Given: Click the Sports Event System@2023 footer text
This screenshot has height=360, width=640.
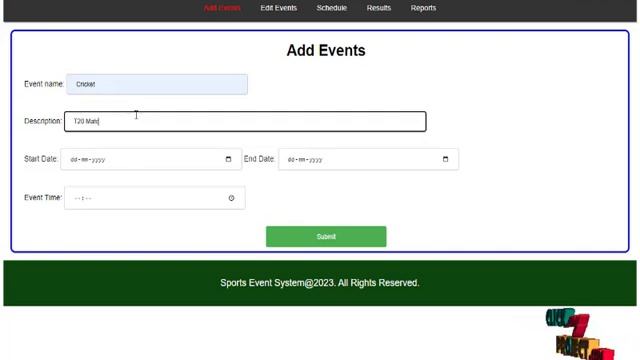Looking at the screenshot, I should tap(320, 283).
